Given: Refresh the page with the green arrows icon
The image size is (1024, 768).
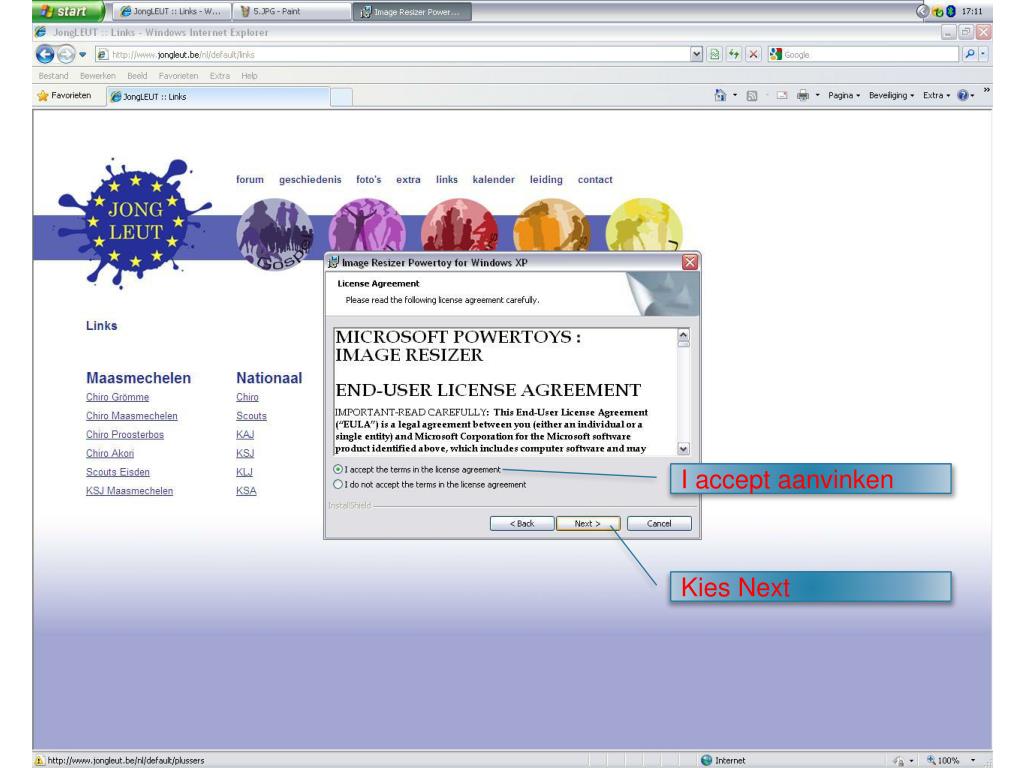Looking at the screenshot, I should pos(734,54).
